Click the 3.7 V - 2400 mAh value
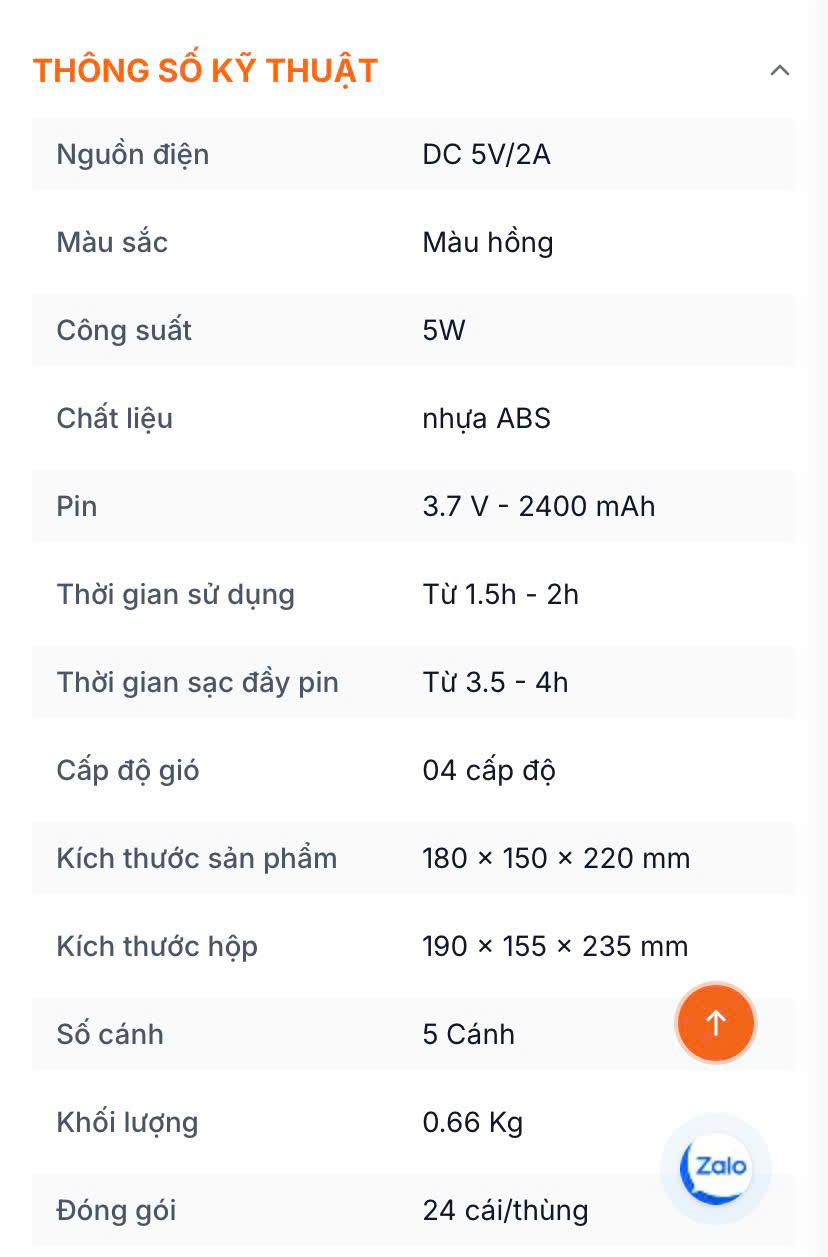The height and width of the screenshot is (1257, 828). (538, 506)
